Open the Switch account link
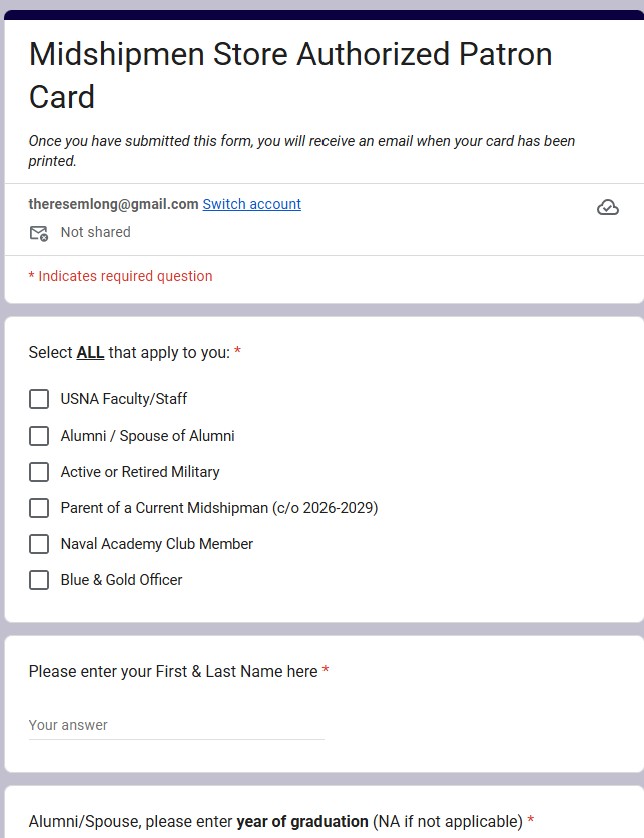Screen dimensions: 644x838 click(x=251, y=204)
